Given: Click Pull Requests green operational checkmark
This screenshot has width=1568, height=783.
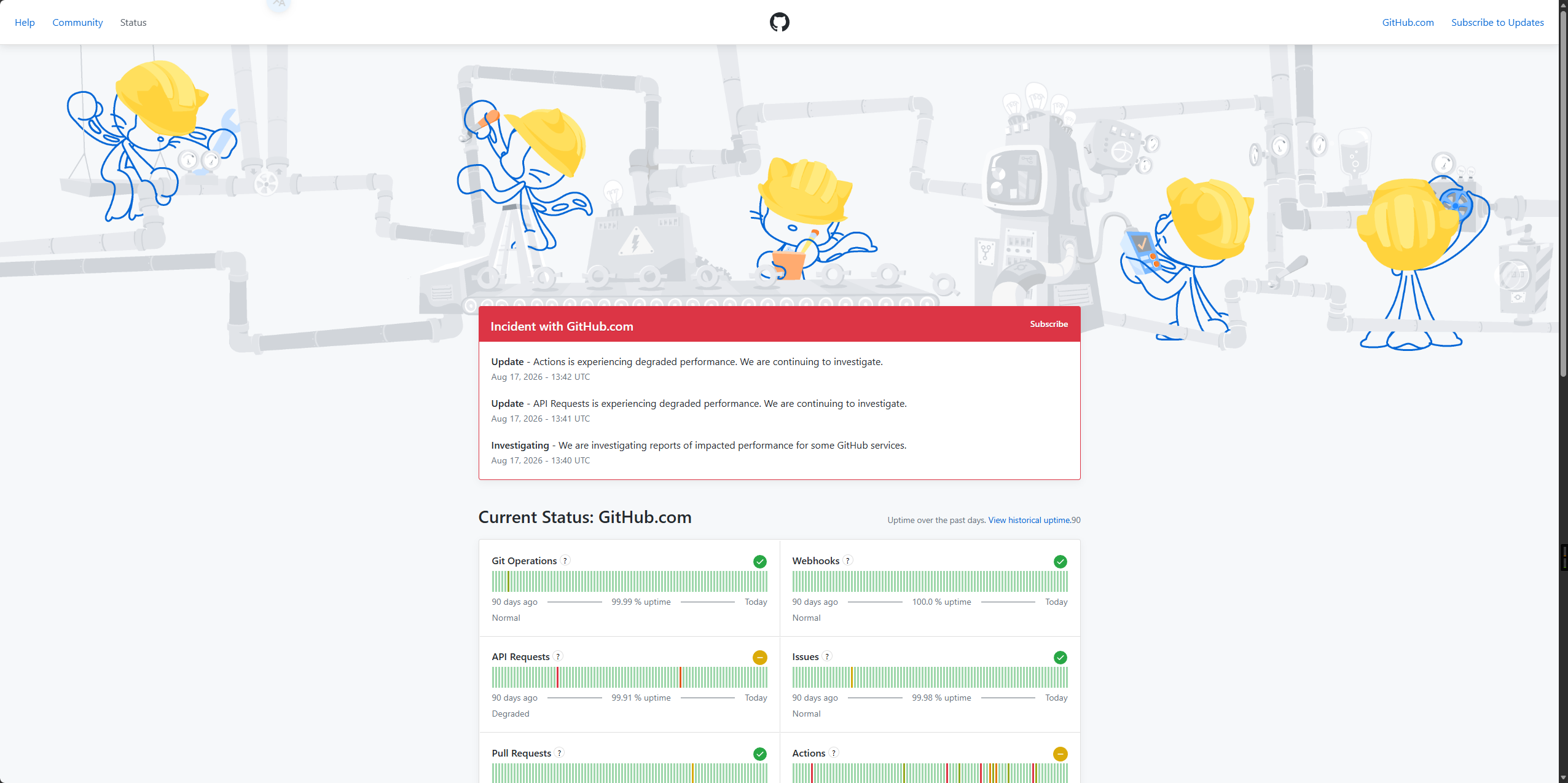Looking at the screenshot, I should (760, 754).
